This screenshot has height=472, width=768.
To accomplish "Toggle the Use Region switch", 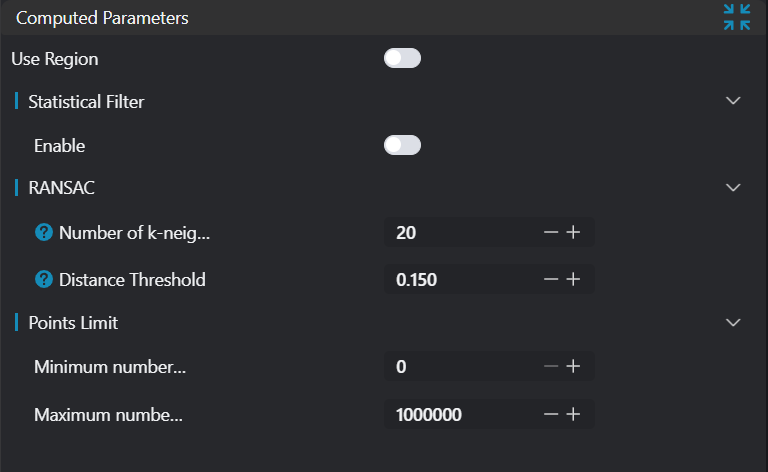I will point(402,58).
